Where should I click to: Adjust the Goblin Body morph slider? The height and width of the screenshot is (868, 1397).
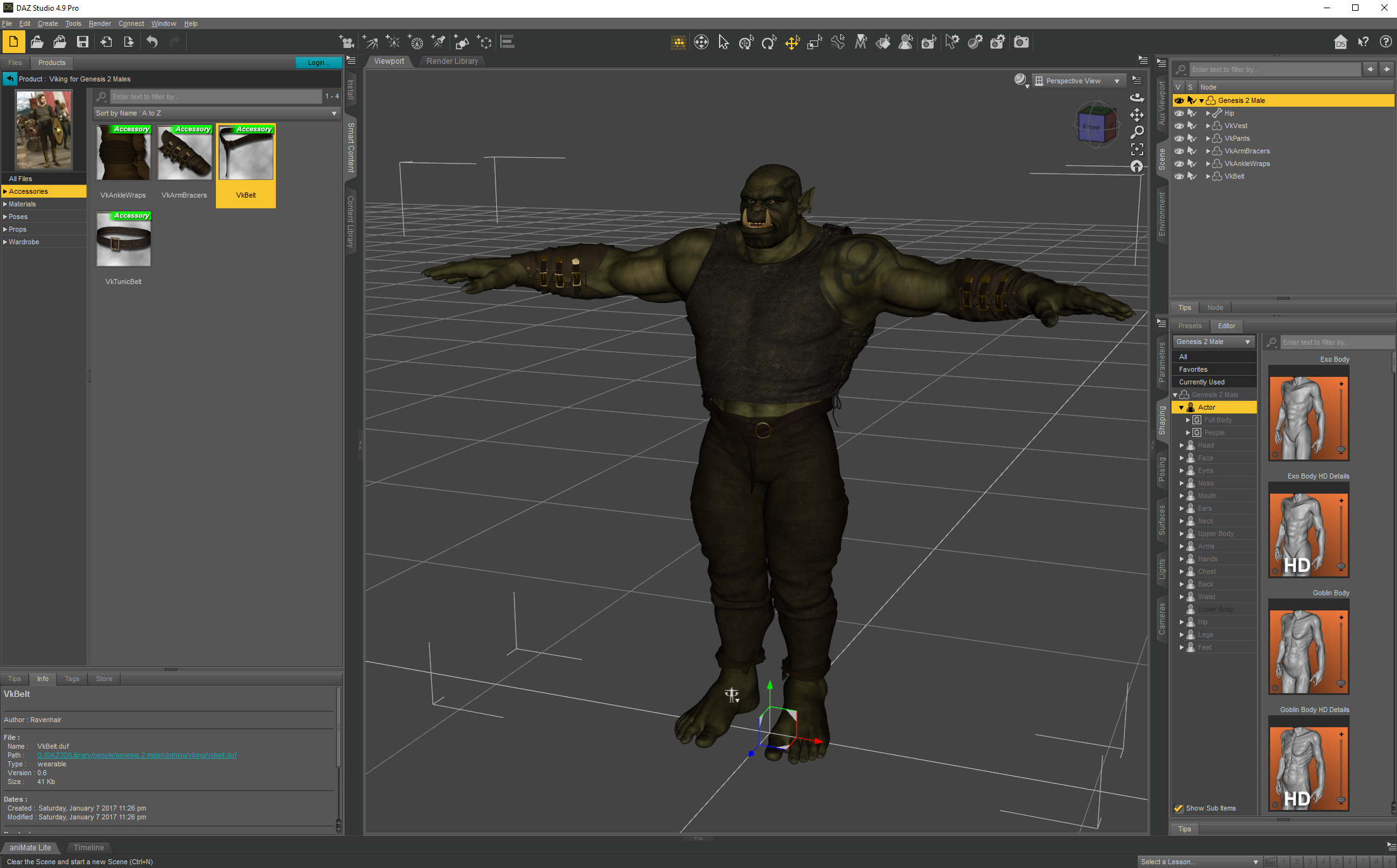point(1341,651)
